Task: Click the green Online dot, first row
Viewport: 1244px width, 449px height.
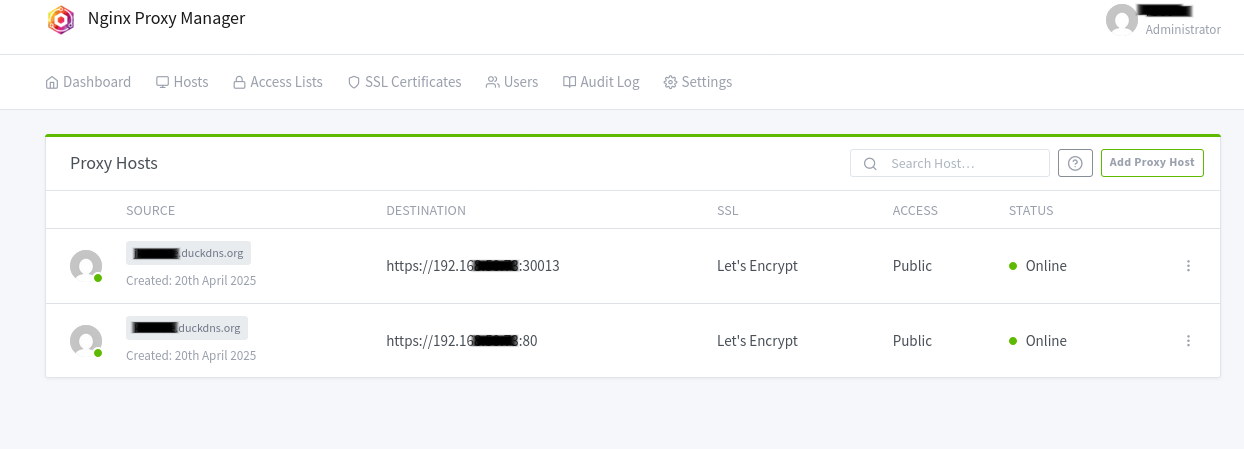Action: (1013, 266)
